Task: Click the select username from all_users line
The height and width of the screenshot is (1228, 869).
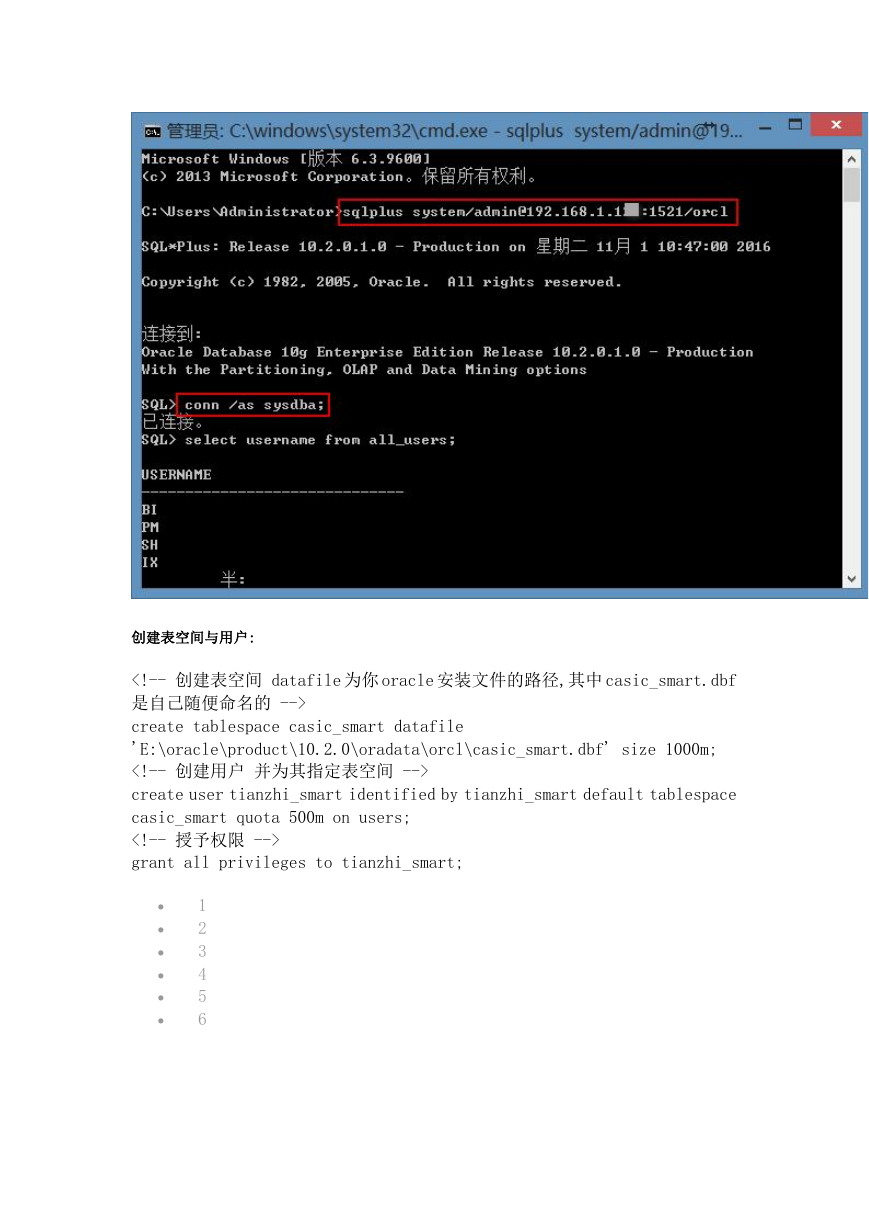Action: click(298, 440)
